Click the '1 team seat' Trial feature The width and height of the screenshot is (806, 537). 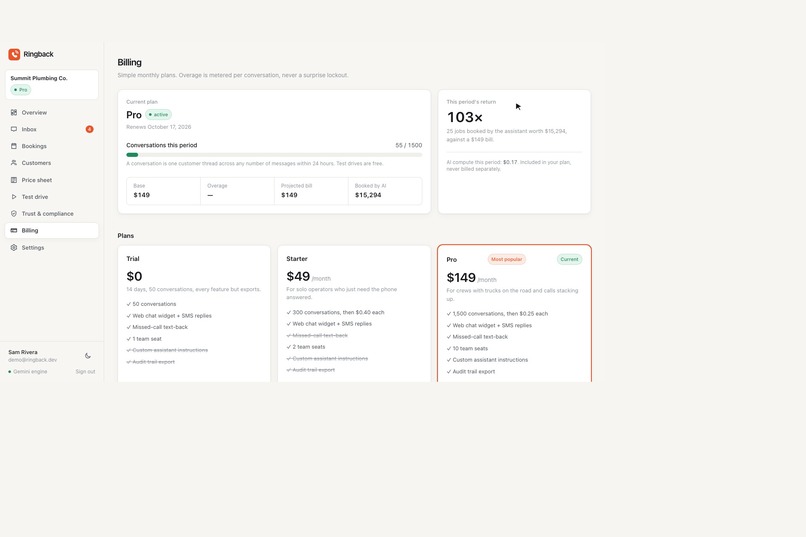147,339
